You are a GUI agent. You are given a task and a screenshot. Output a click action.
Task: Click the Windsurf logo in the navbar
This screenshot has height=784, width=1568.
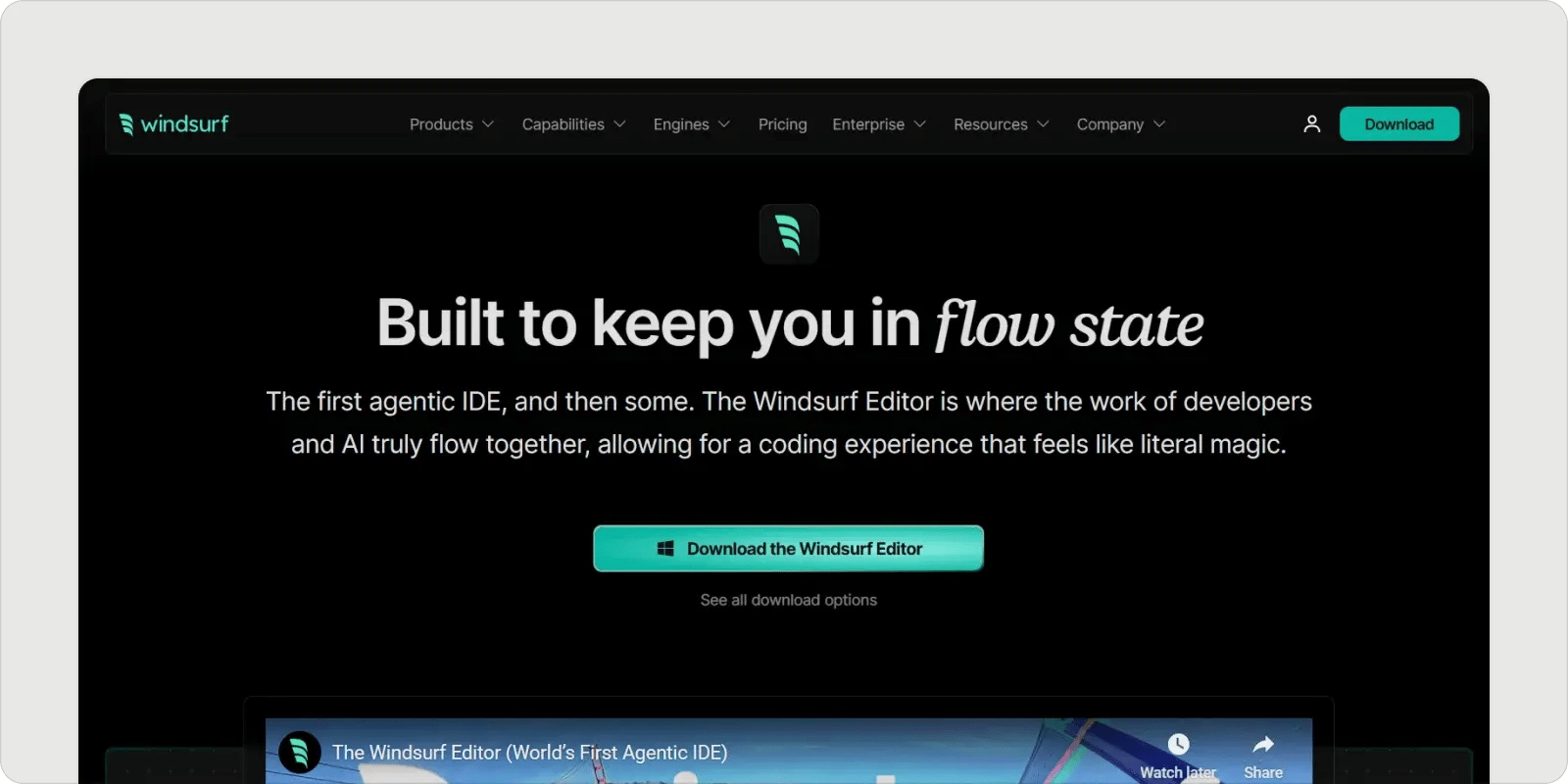click(x=126, y=124)
